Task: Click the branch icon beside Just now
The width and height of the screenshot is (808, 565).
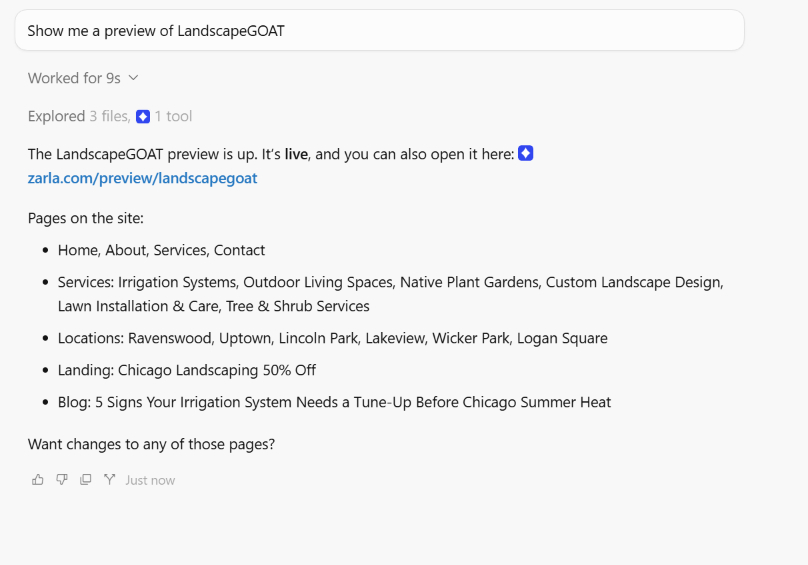Action: 109,480
